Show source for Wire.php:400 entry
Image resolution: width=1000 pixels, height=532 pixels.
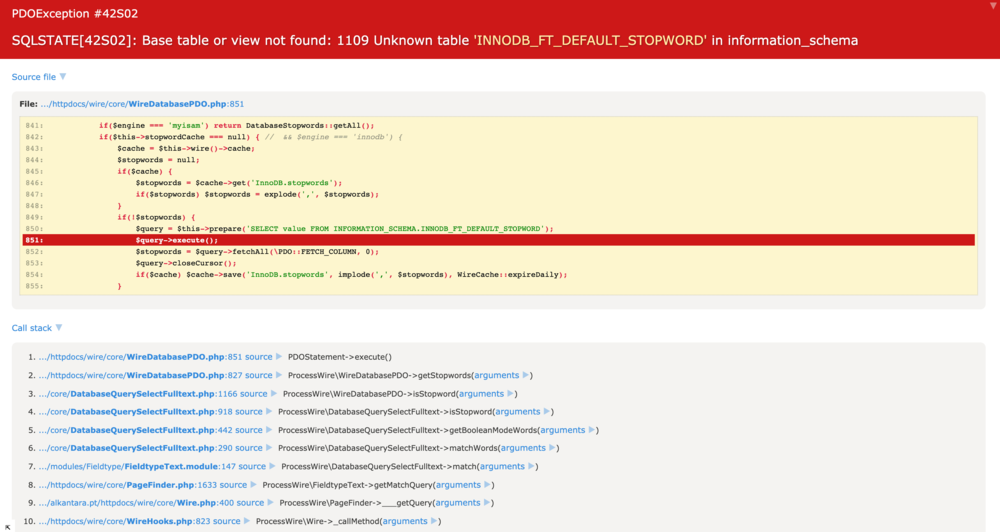pos(251,503)
